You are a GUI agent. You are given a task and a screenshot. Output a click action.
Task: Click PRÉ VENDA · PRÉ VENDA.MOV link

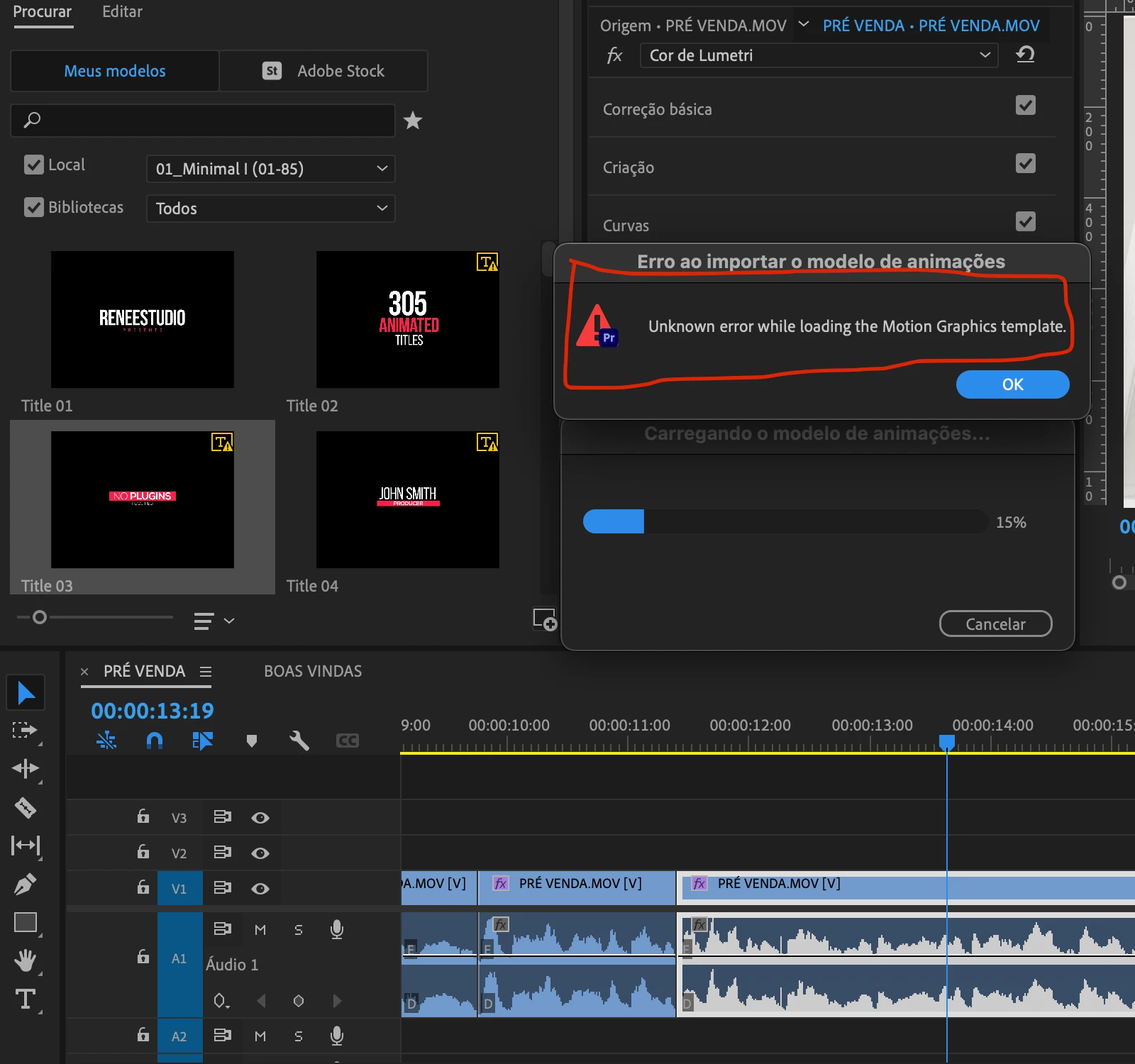tap(931, 26)
